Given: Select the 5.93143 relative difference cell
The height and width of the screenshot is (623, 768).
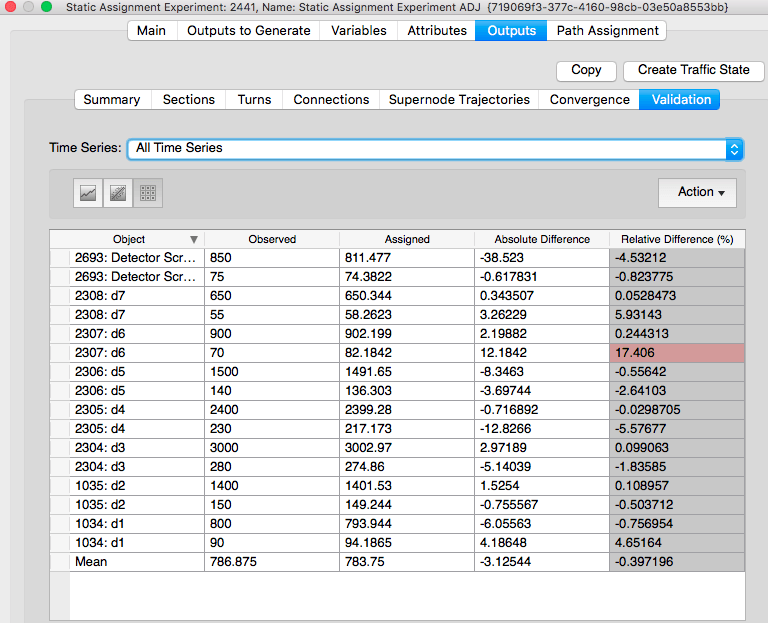Looking at the screenshot, I should click(677, 314).
